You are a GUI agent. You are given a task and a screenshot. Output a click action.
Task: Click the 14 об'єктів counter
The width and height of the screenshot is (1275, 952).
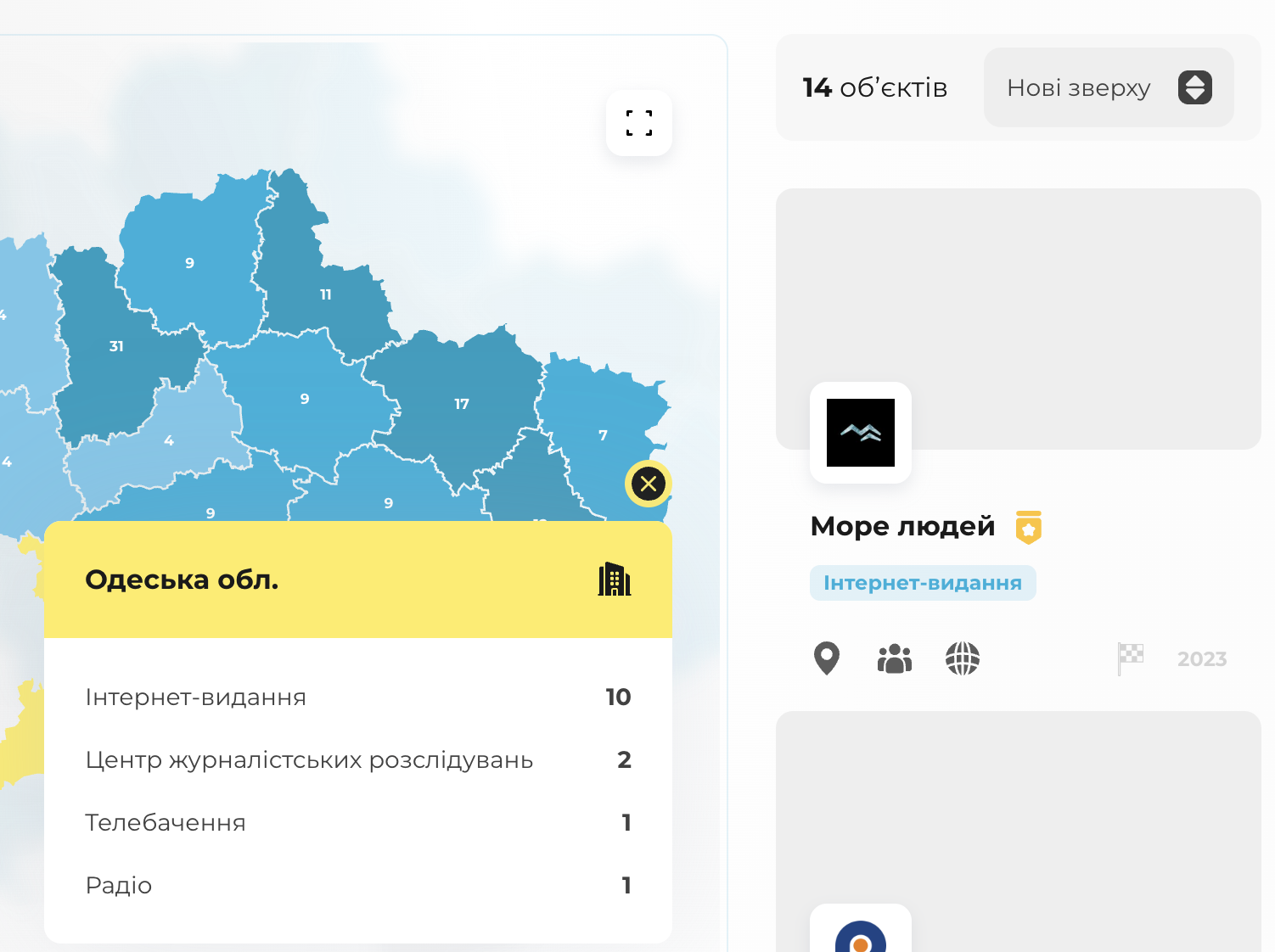(x=875, y=87)
